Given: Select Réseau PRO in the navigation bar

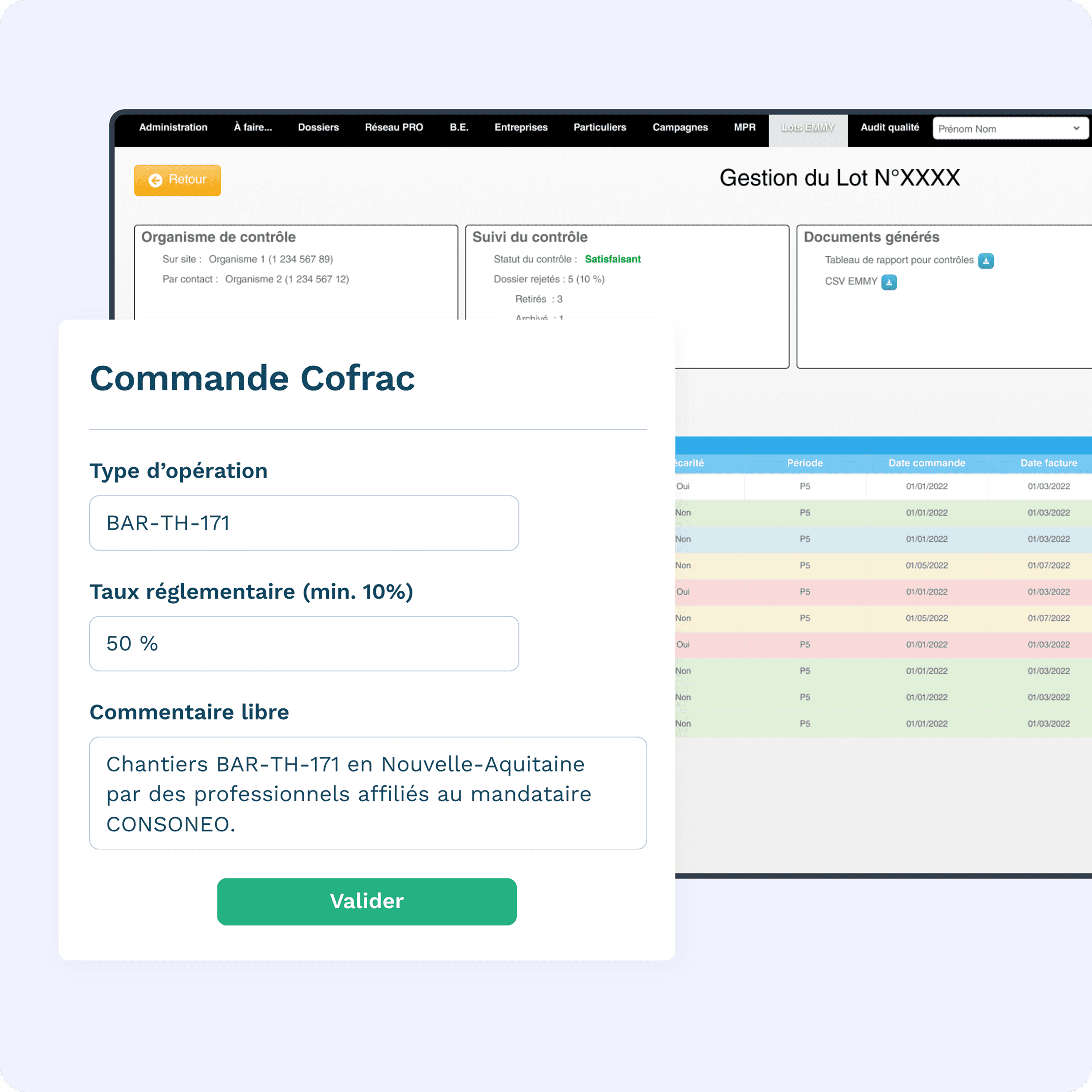Looking at the screenshot, I should tap(394, 128).
